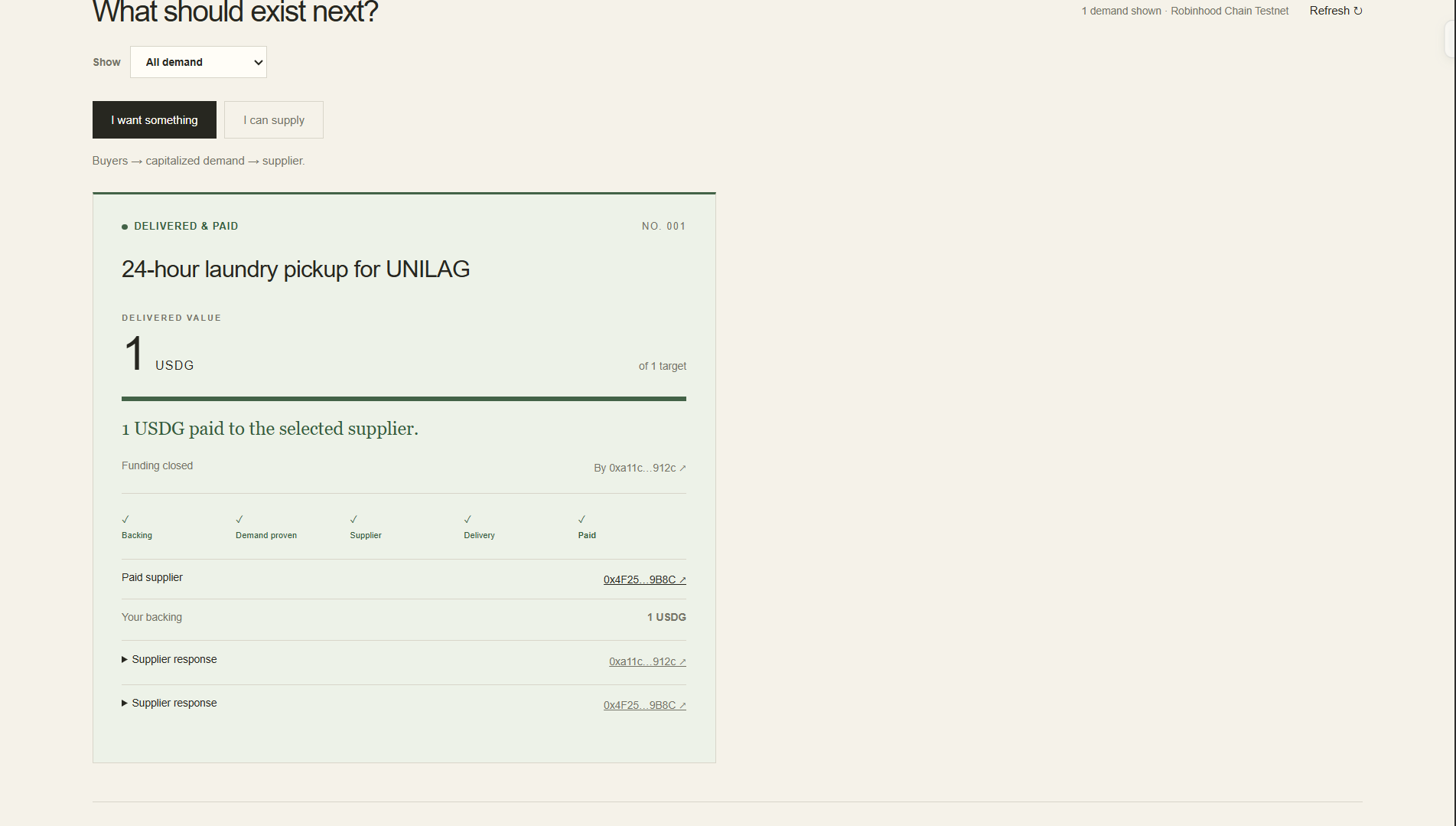Switch to the 'I can supply' tab

pyautogui.click(x=274, y=120)
